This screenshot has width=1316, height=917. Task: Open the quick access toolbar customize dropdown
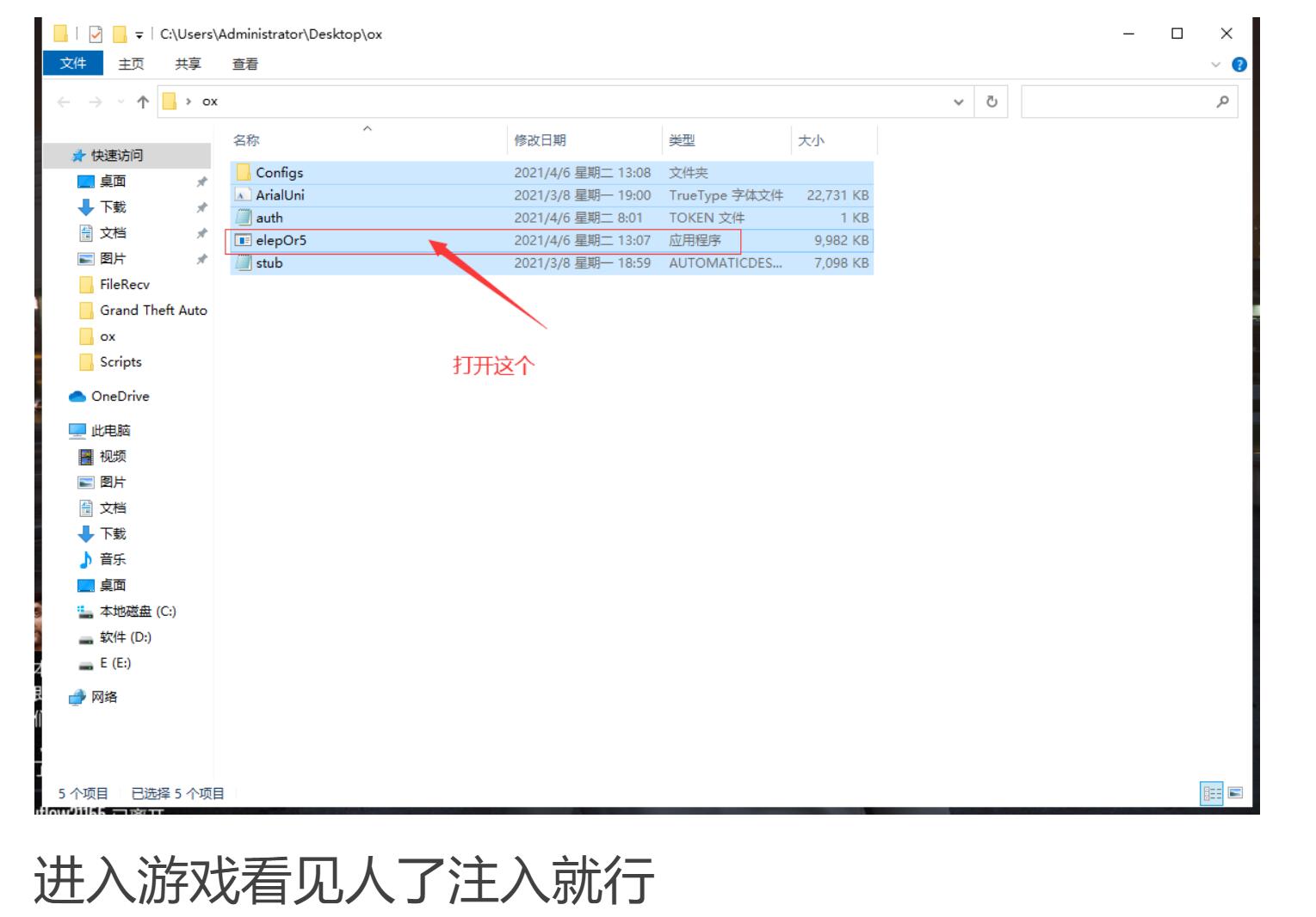click(139, 35)
